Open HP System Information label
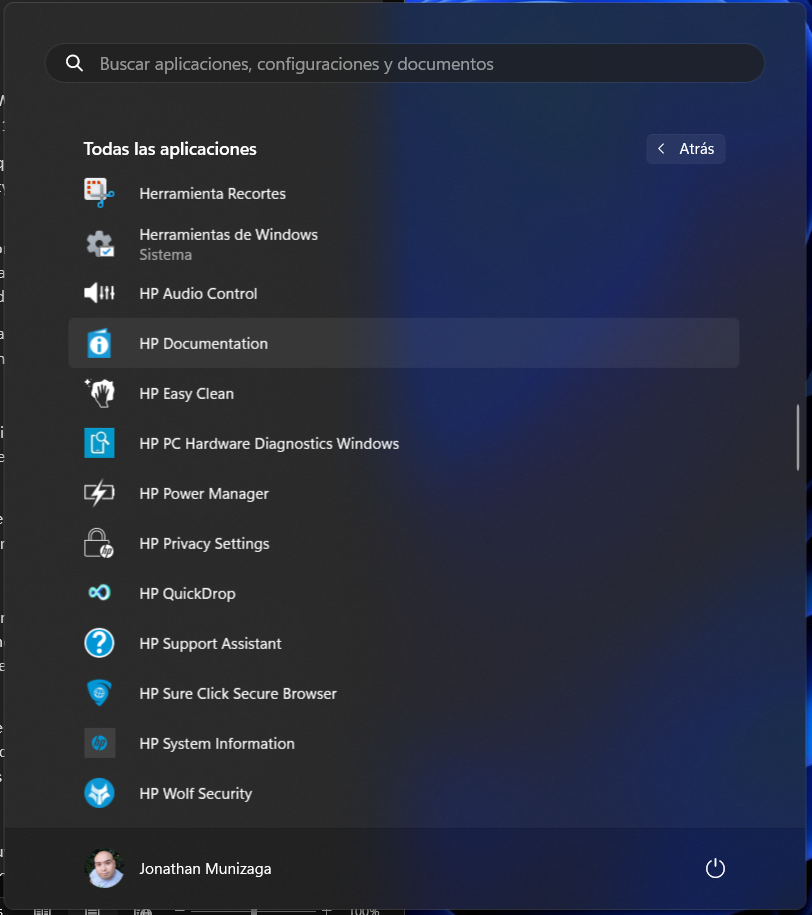The image size is (812, 915). tap(217, 743)
